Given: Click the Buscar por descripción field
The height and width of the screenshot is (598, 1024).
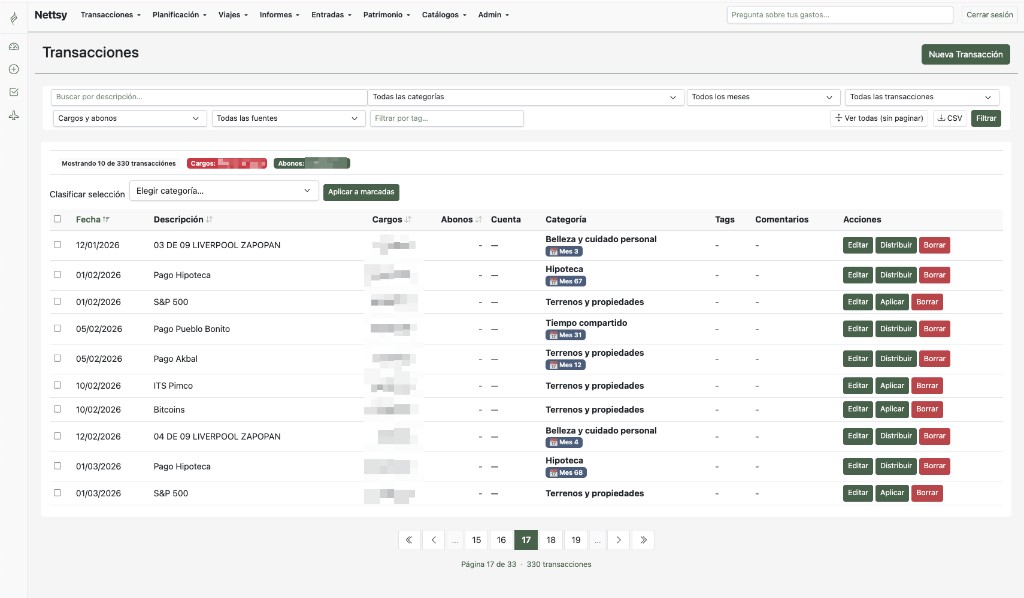Looking at the screenshot, I should point(209,97).
